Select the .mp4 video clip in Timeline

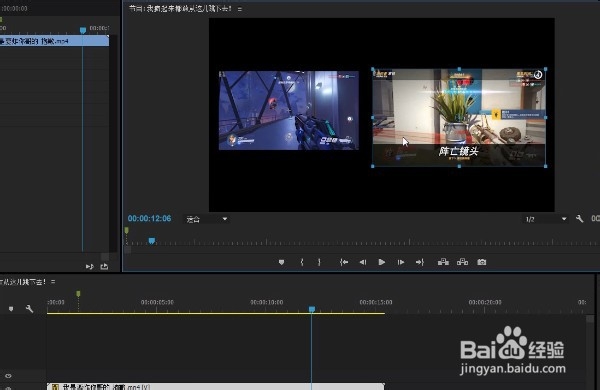[x=215, y=387]
